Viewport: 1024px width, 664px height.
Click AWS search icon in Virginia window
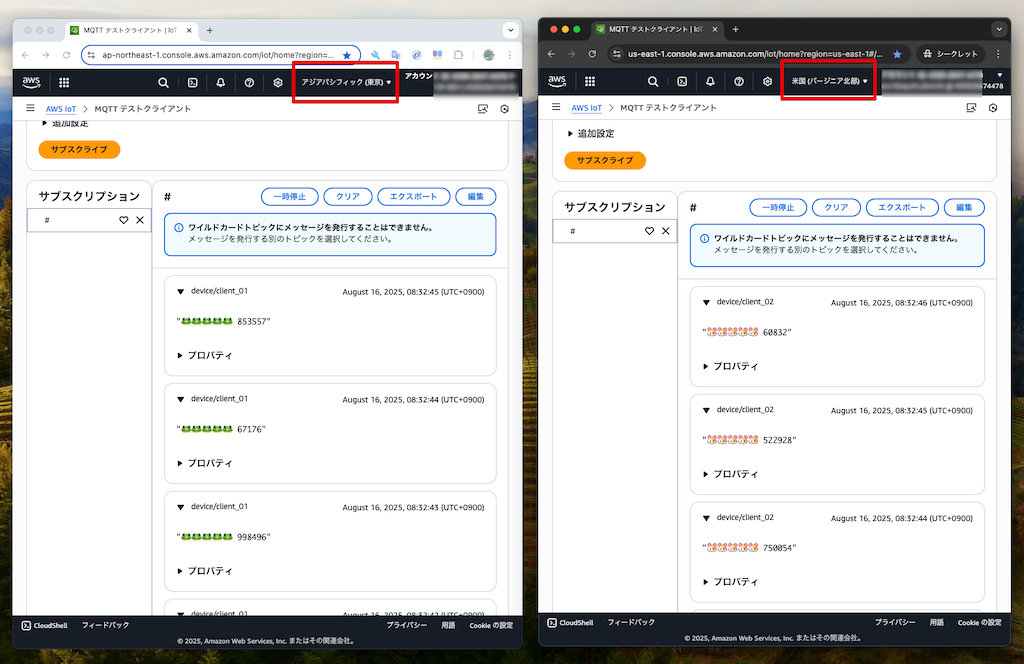coord(653,81)
